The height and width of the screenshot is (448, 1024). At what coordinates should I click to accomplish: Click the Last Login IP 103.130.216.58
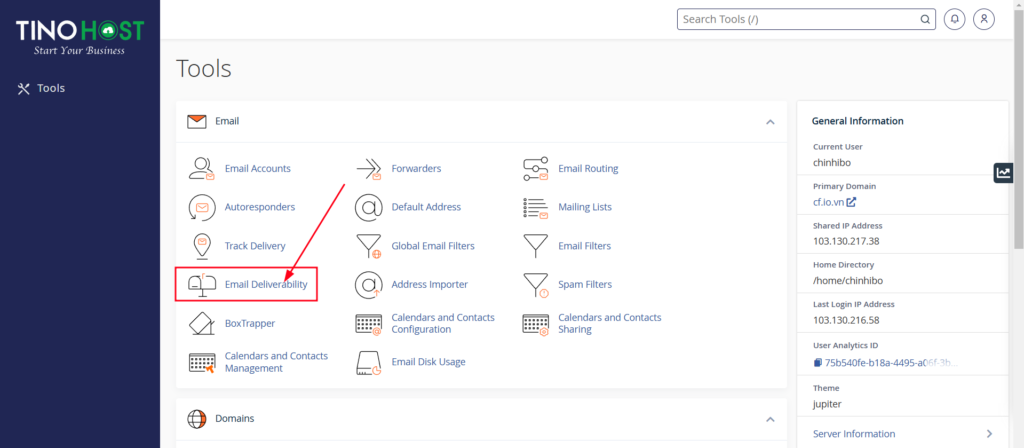(x=846, y=321)
